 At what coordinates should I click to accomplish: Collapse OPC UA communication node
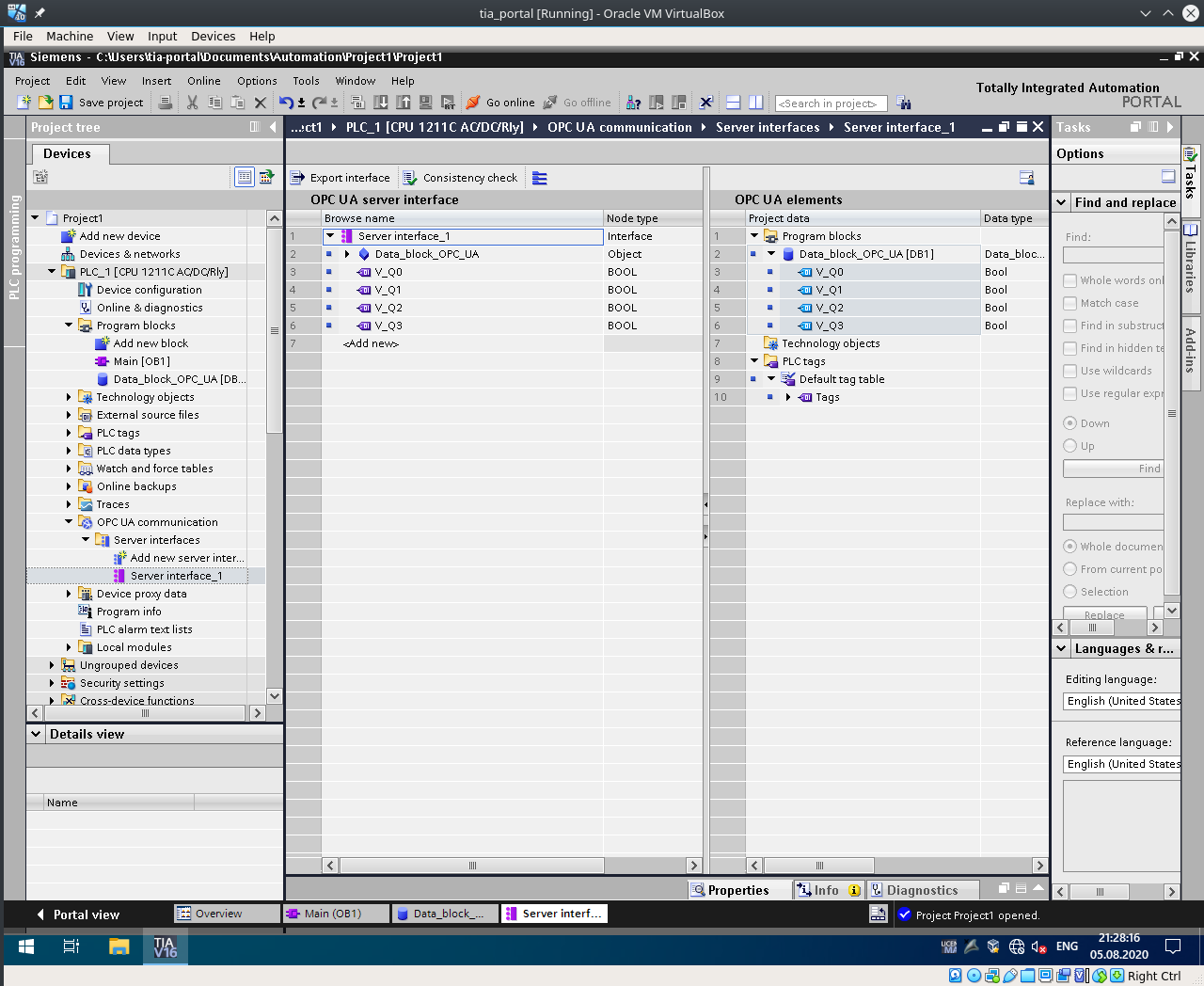click(x=69, y=522)
